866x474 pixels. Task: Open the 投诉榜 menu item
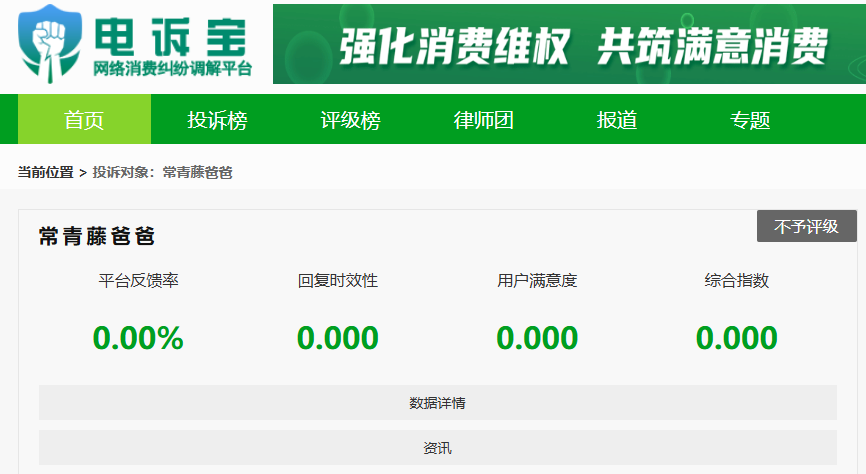coord(217,119)
